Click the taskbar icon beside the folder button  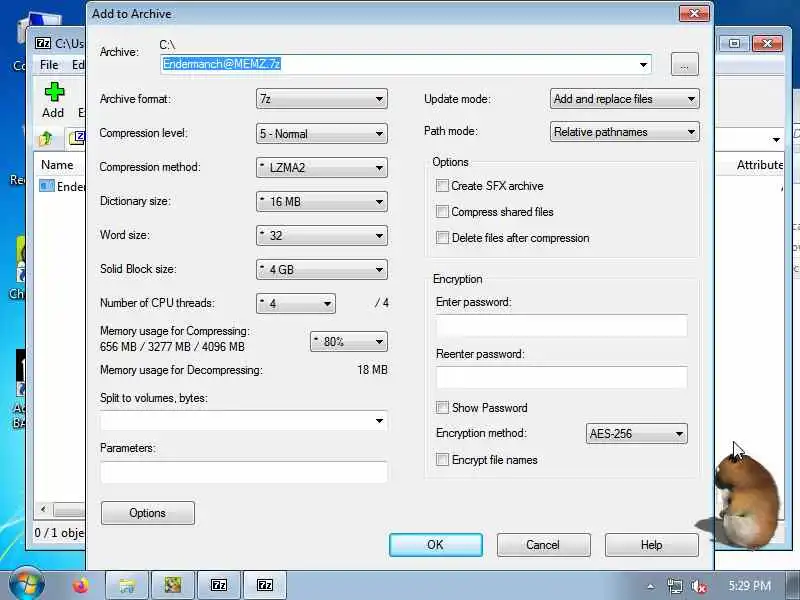click(x=173, y=585)
